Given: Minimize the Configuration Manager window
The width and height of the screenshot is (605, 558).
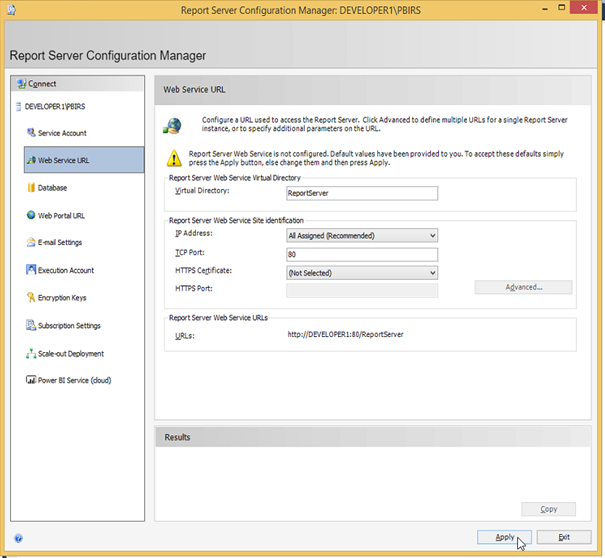Looking at the screenshot, I should coord(544,8).
